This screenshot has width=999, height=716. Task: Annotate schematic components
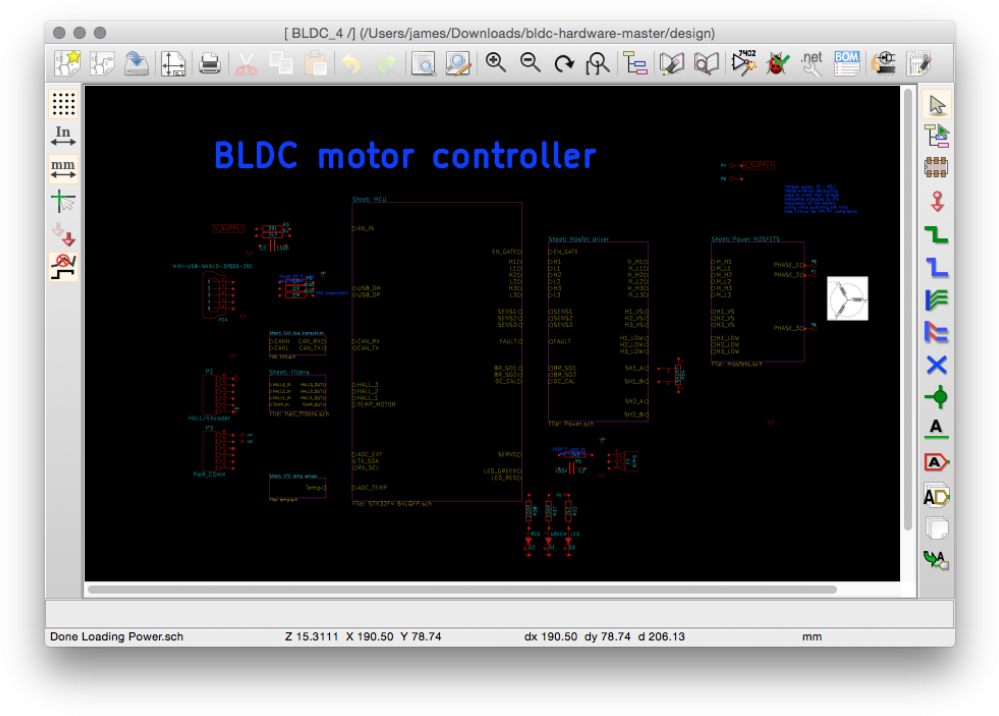pyautogui.click(x=743, y=63)
